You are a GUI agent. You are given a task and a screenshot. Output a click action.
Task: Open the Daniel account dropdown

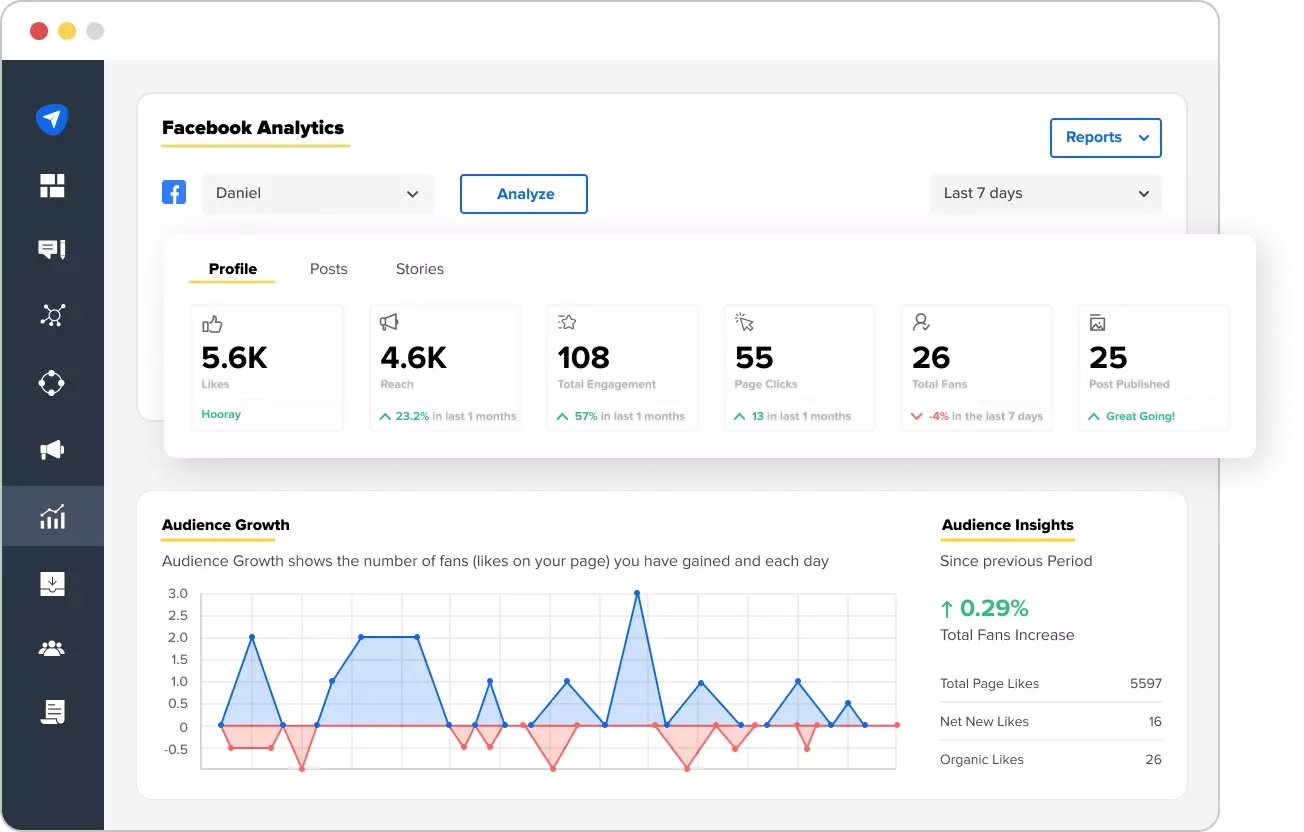(x=317, y=193)
